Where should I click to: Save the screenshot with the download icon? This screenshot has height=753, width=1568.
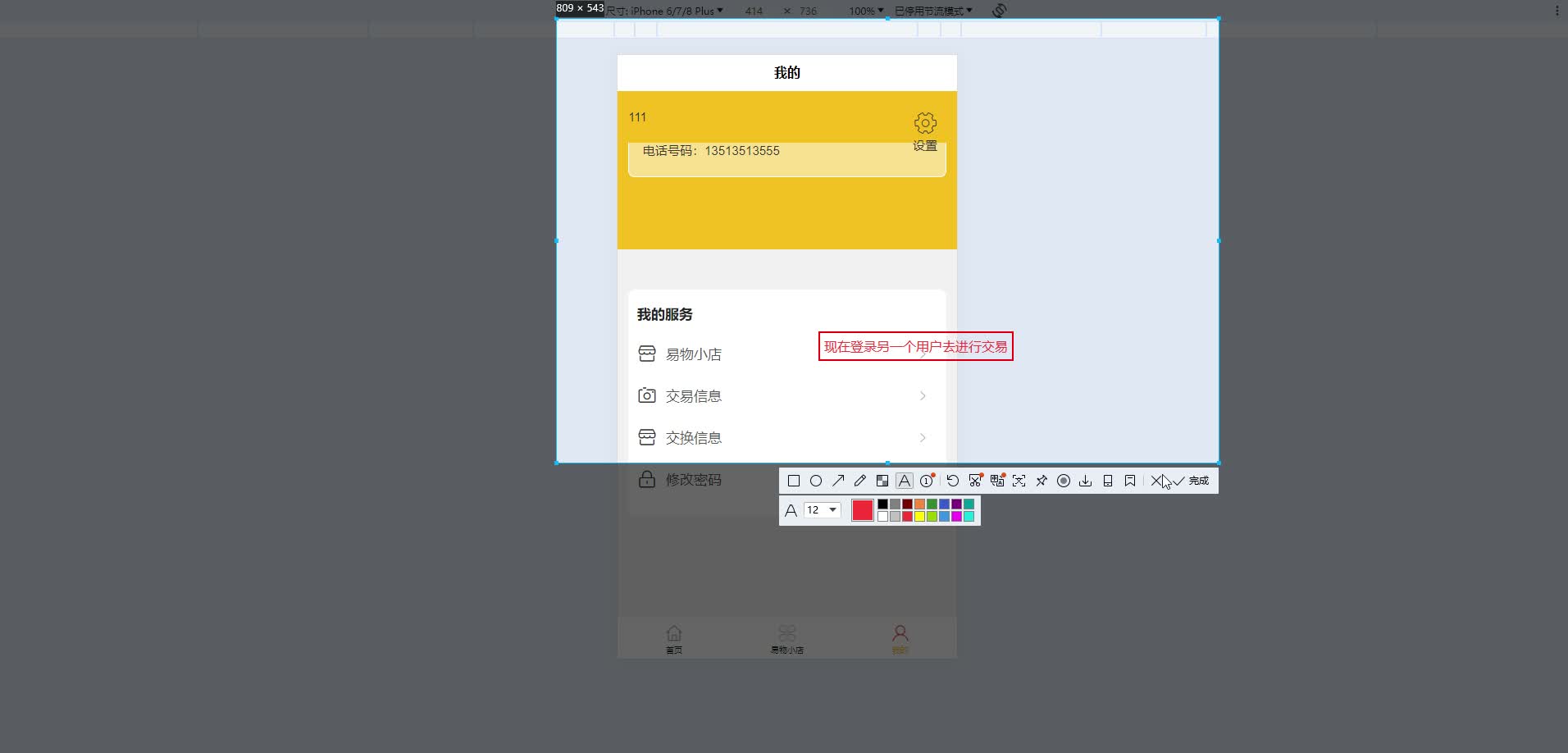coord(1086,481)
